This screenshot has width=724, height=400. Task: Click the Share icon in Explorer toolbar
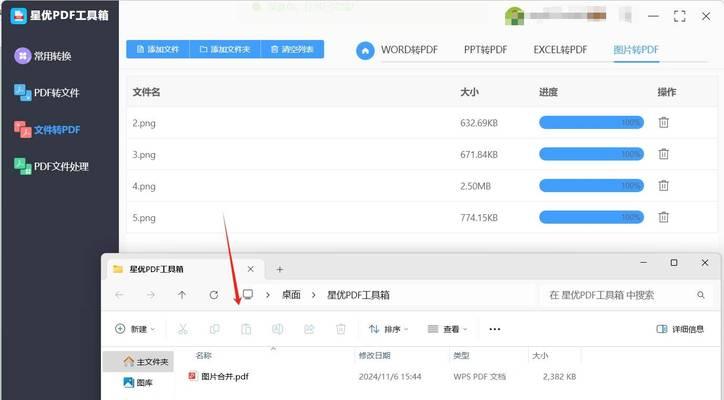pyautogui.click(x=309, y=329)
